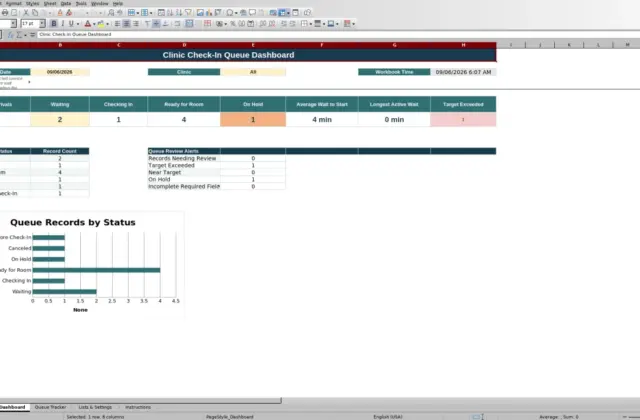The image size is (640, 420).
Task: Click the Clone Formatting paintbrush icon
Action: 60,13
